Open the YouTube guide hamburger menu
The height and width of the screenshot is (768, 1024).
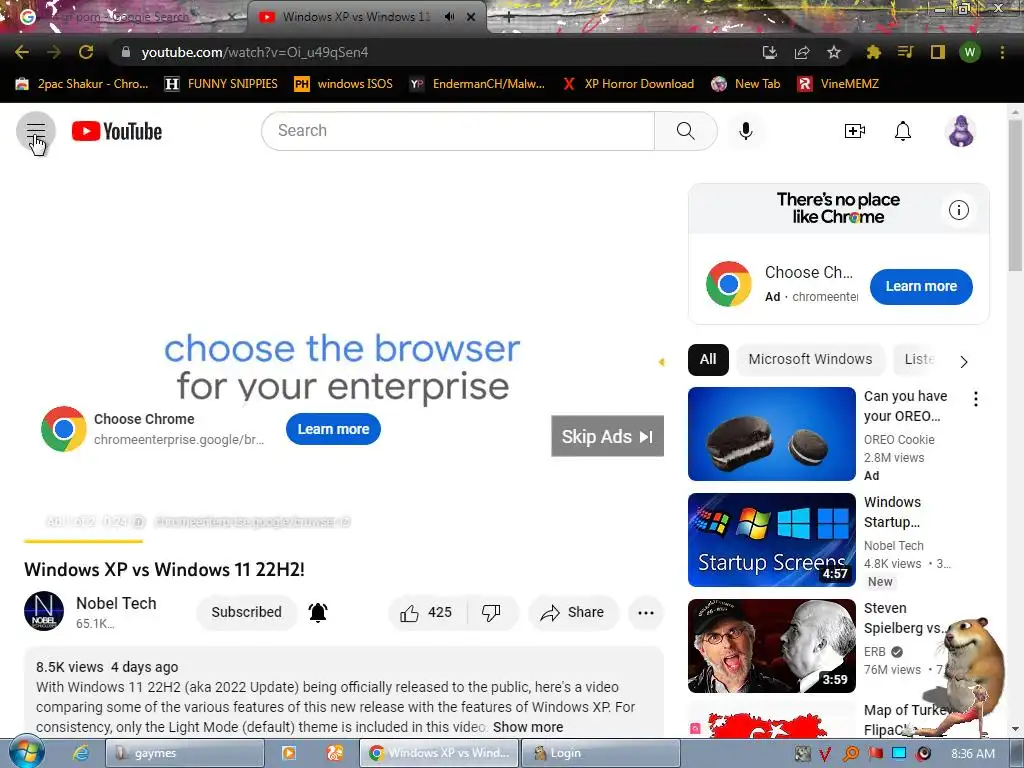pyautogui.click(x=36, y=131)
